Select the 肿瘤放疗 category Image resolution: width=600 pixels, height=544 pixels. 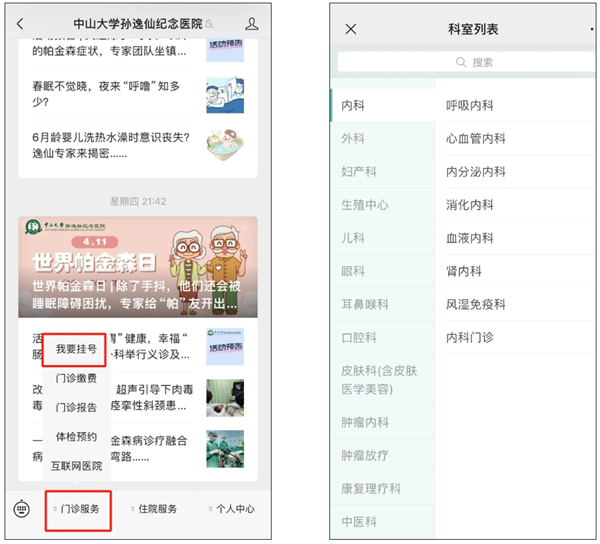(x=383, y=455)
